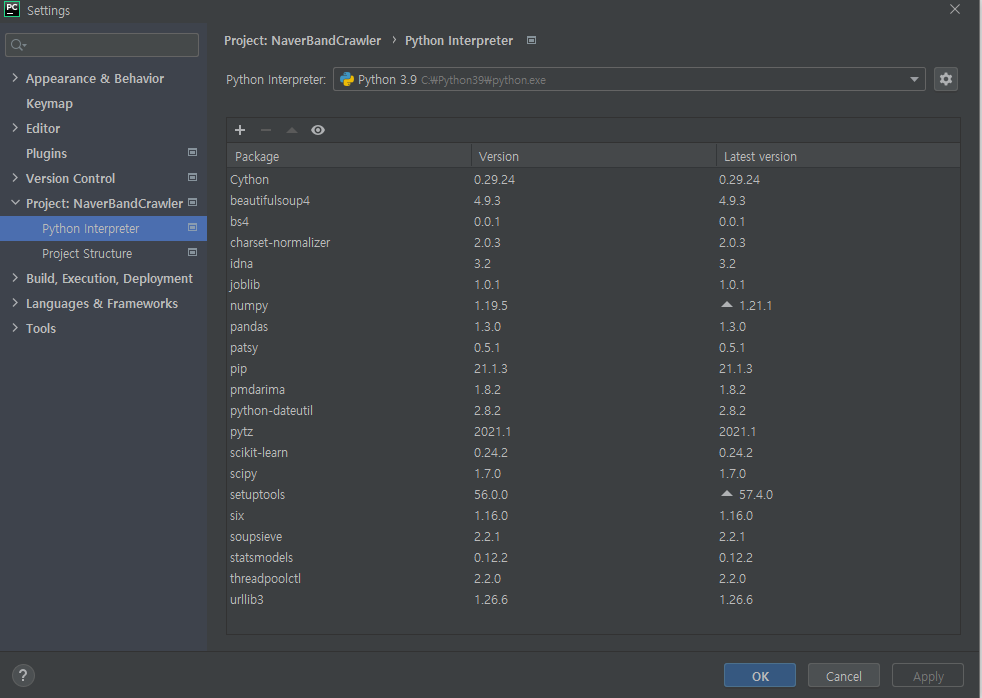Click the search magnifier icon

(x=18, y=45)
